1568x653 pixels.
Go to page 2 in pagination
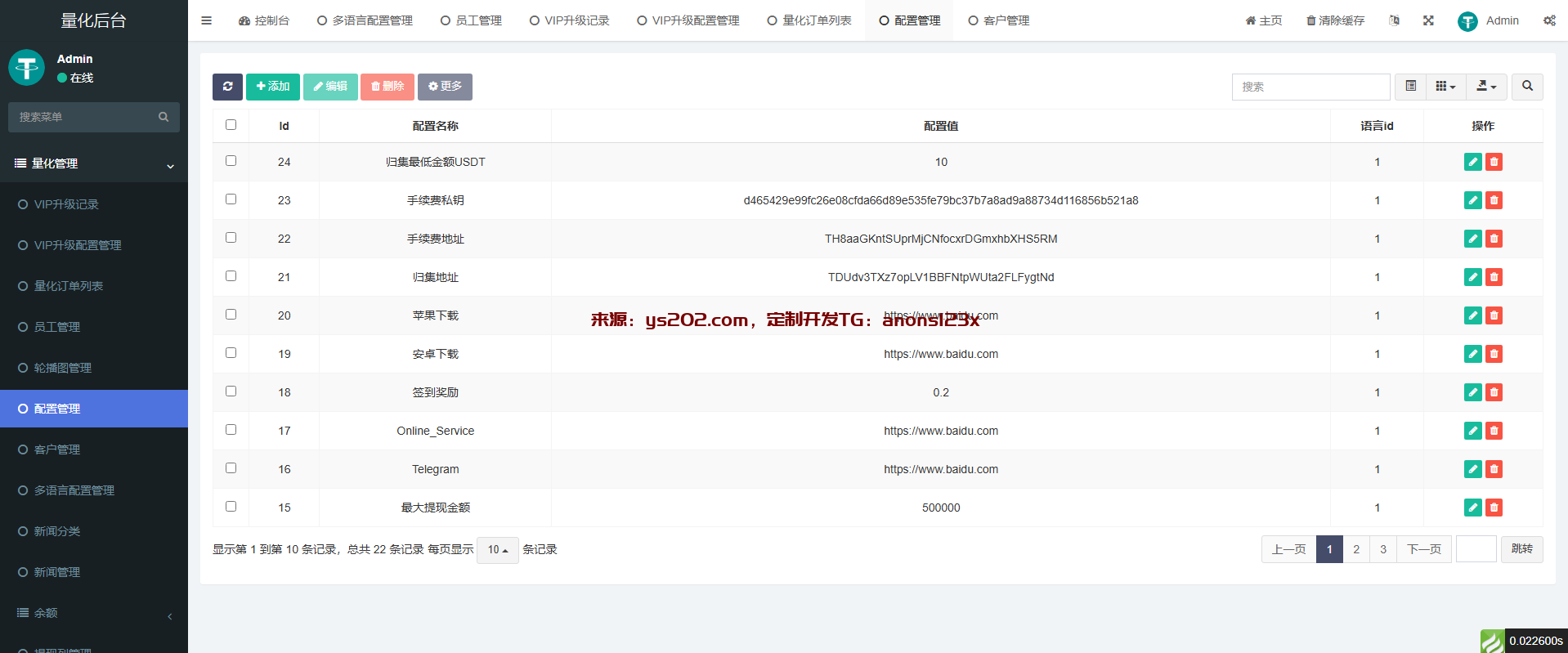tap(1356, 549)
